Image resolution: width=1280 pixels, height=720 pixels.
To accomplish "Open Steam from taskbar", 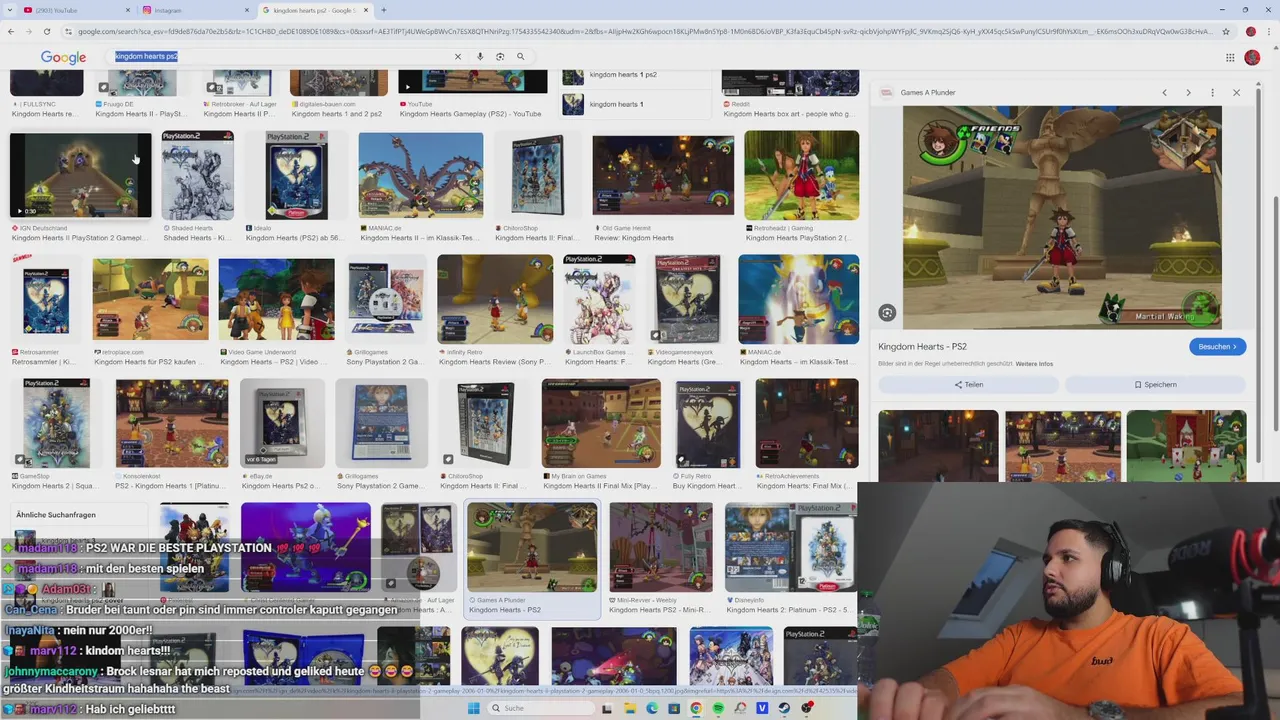I will [x=784, y=708].
